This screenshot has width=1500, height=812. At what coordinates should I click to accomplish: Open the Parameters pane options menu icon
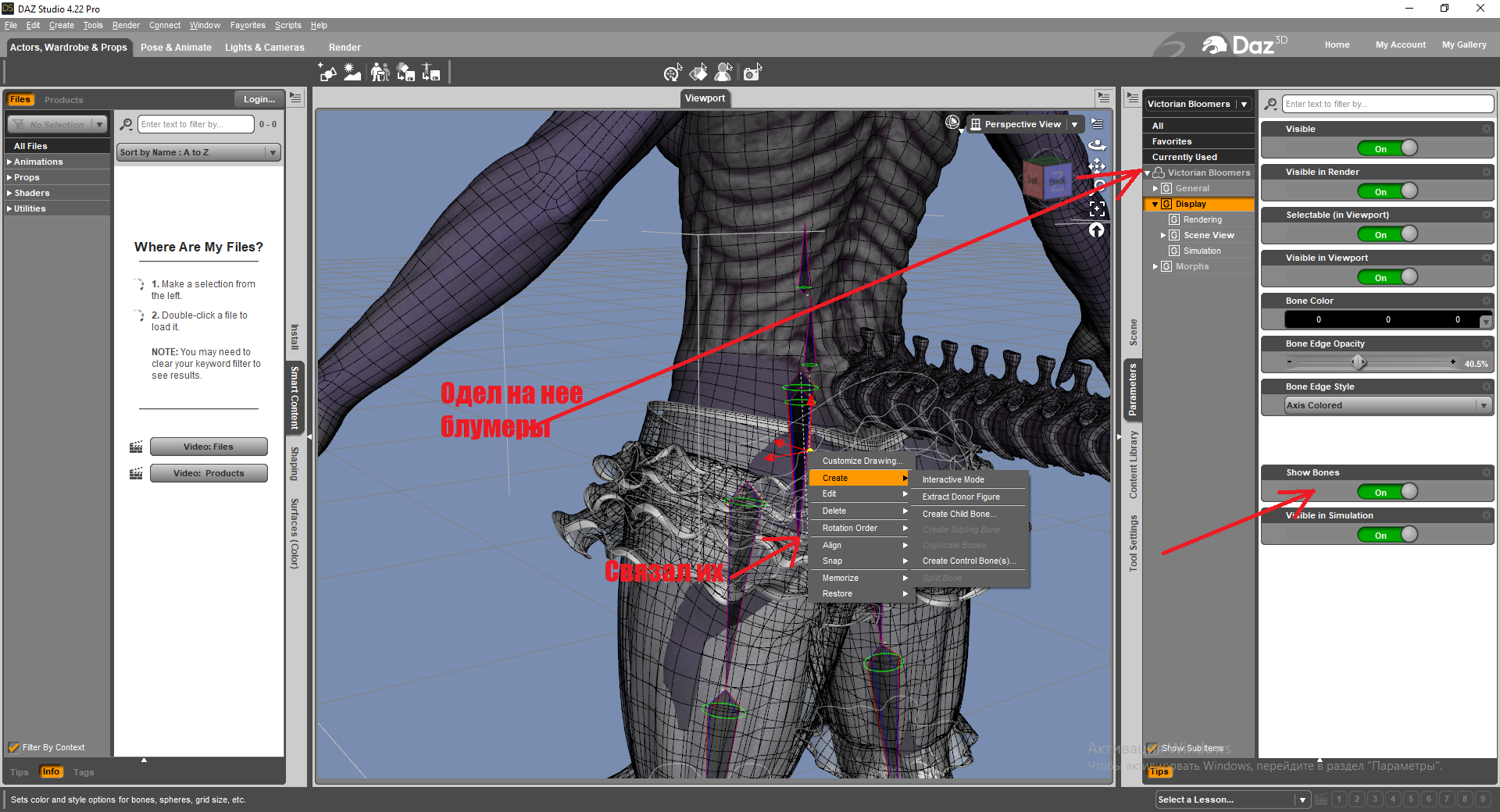pos(1133,98)
